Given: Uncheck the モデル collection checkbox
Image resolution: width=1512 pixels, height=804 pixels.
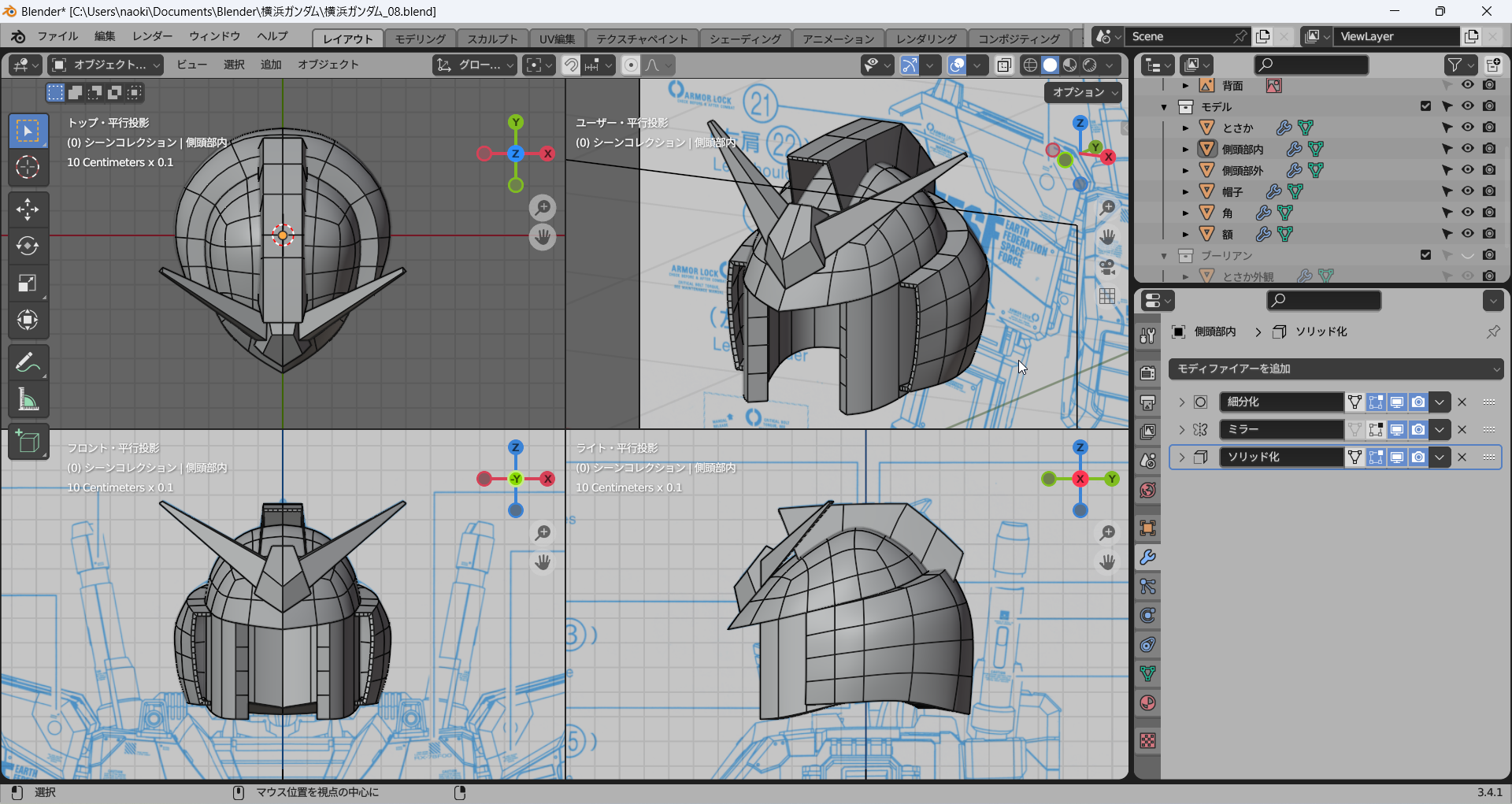Looking at the screenshot, I should [x=1425, y=106].
